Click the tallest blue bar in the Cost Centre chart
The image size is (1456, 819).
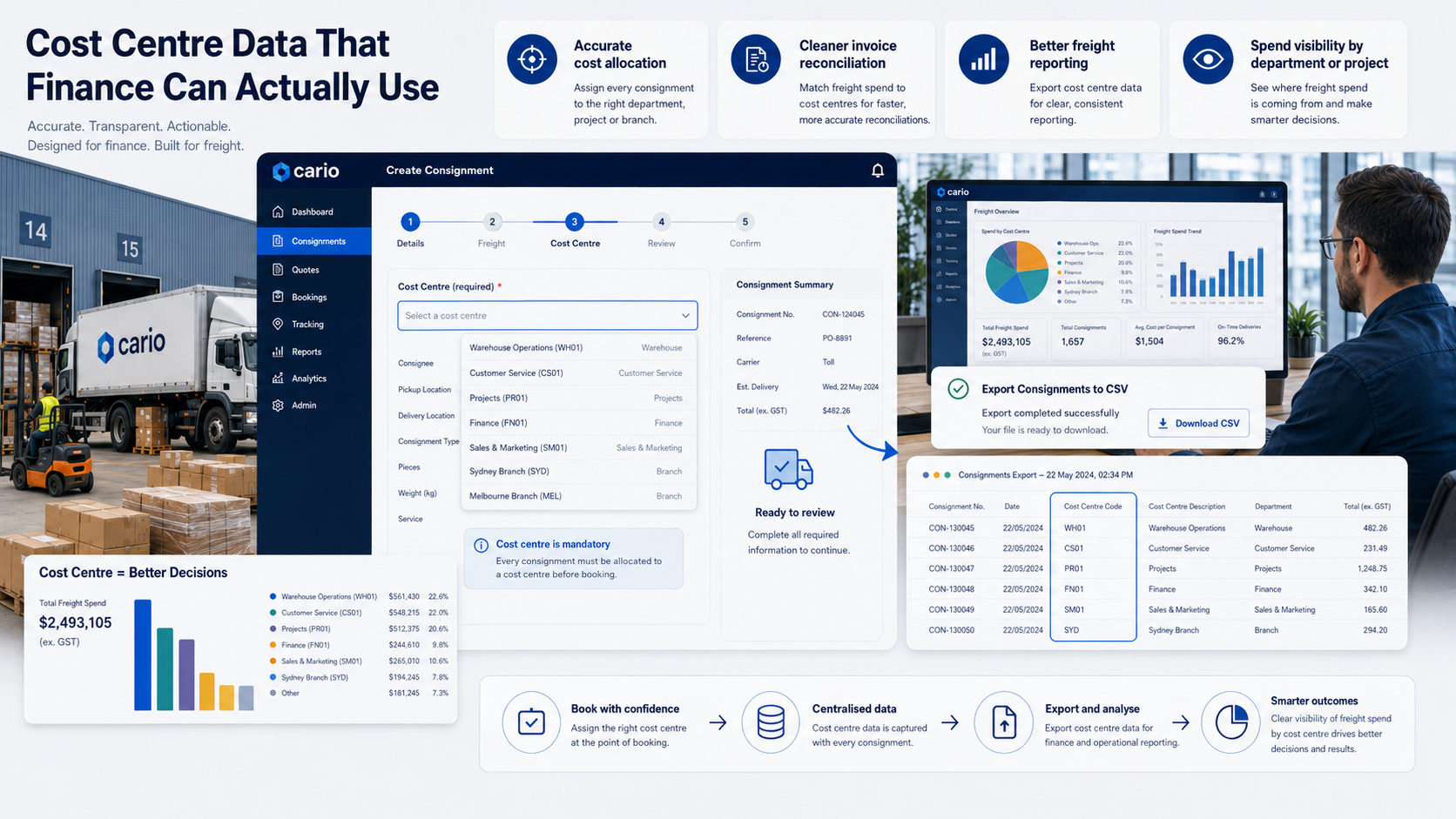click(x=143, y=655)
